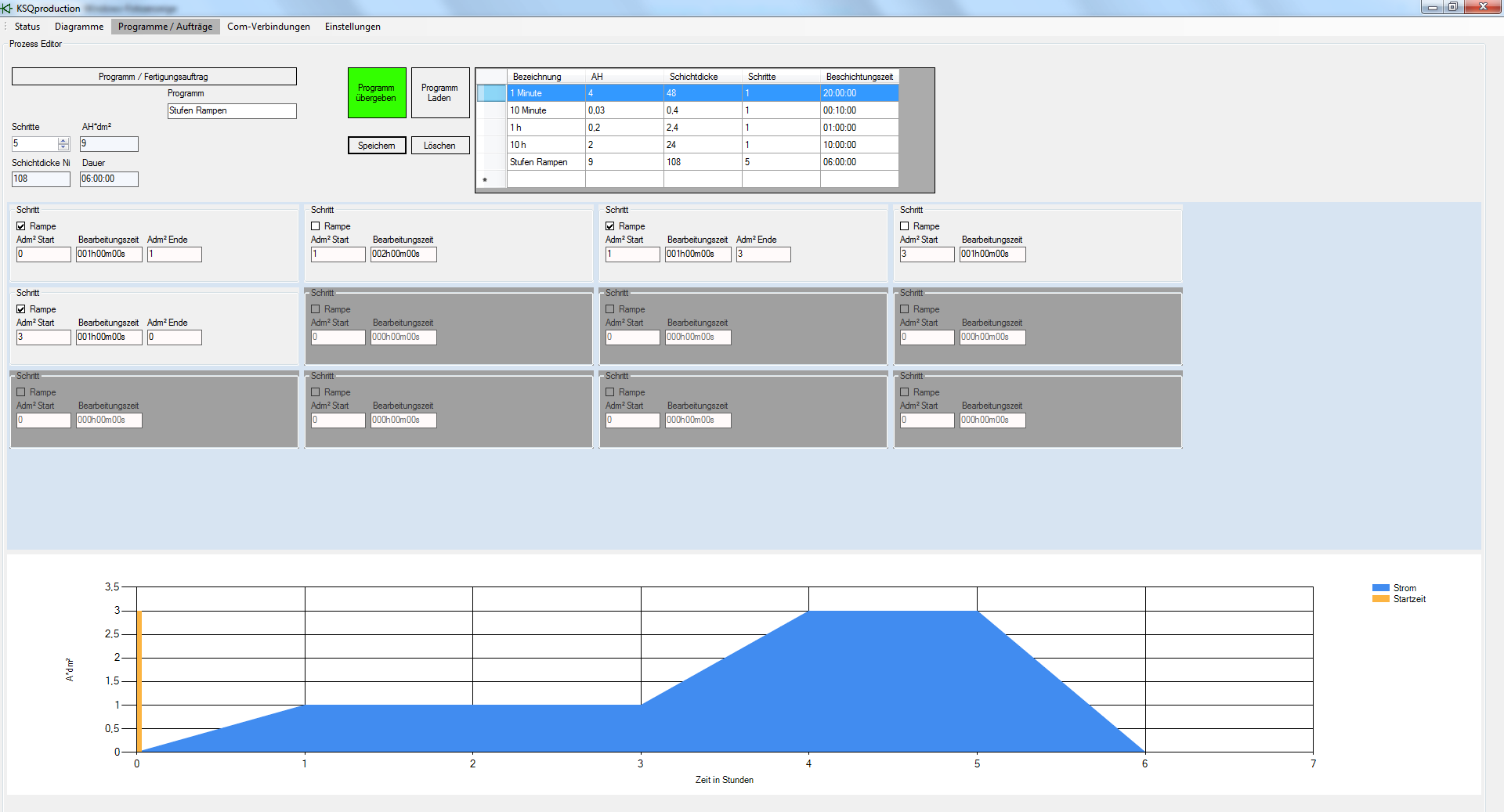Close the KSQproduction window
This screenshot has width=1504, height=812.
tap(1482, 7)
